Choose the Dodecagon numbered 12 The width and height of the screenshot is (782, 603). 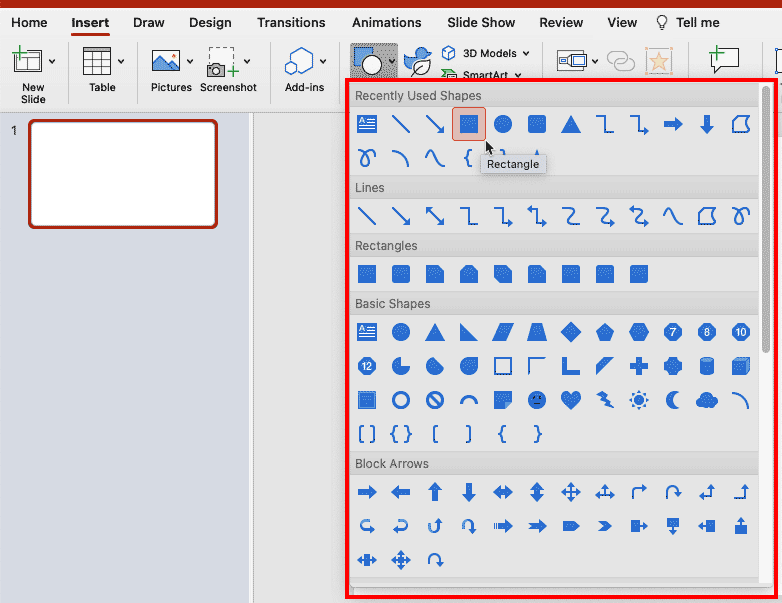(367, 366)
